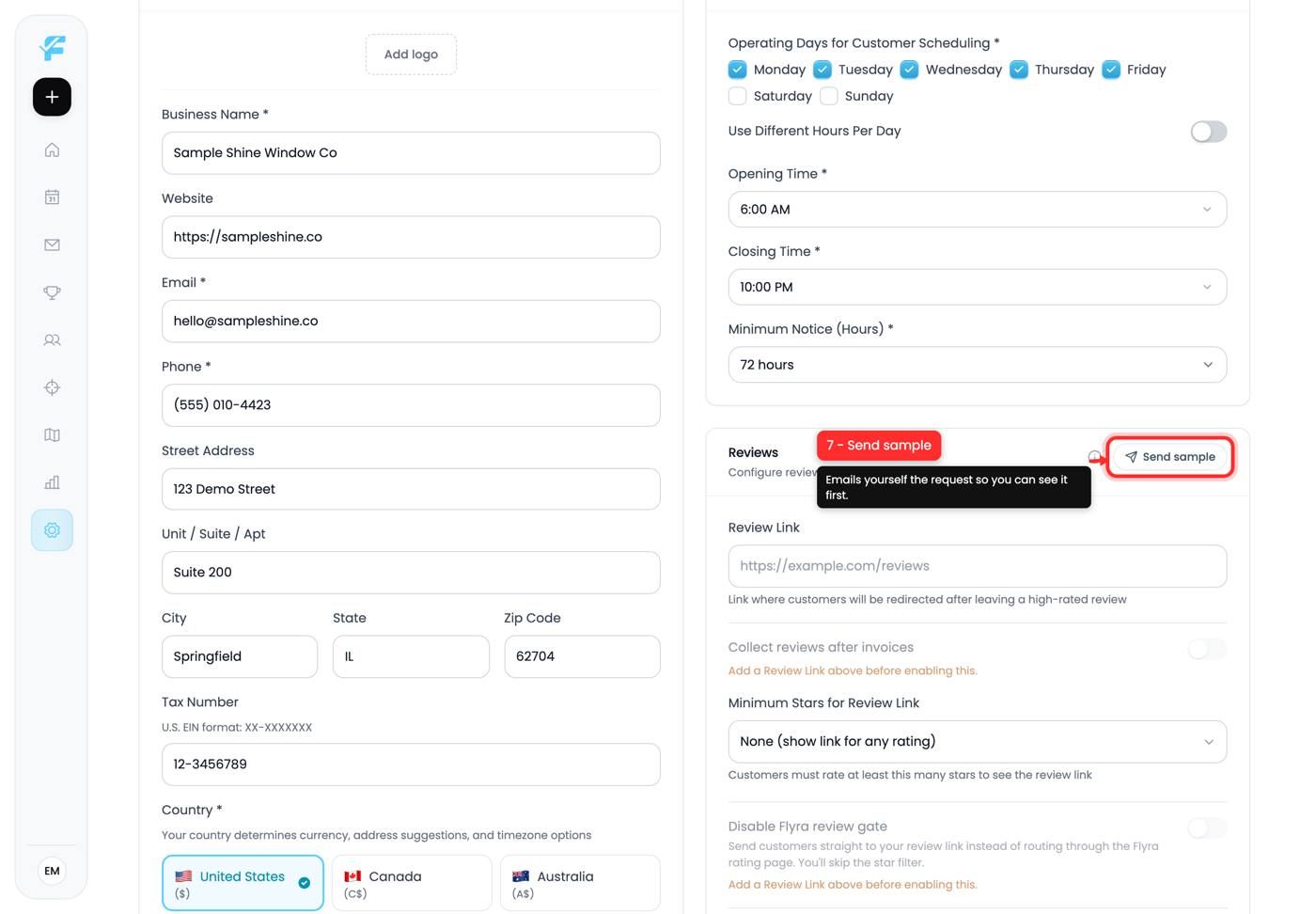
Task: Go to the Home sidebar icon
Action: coord(52,150)
